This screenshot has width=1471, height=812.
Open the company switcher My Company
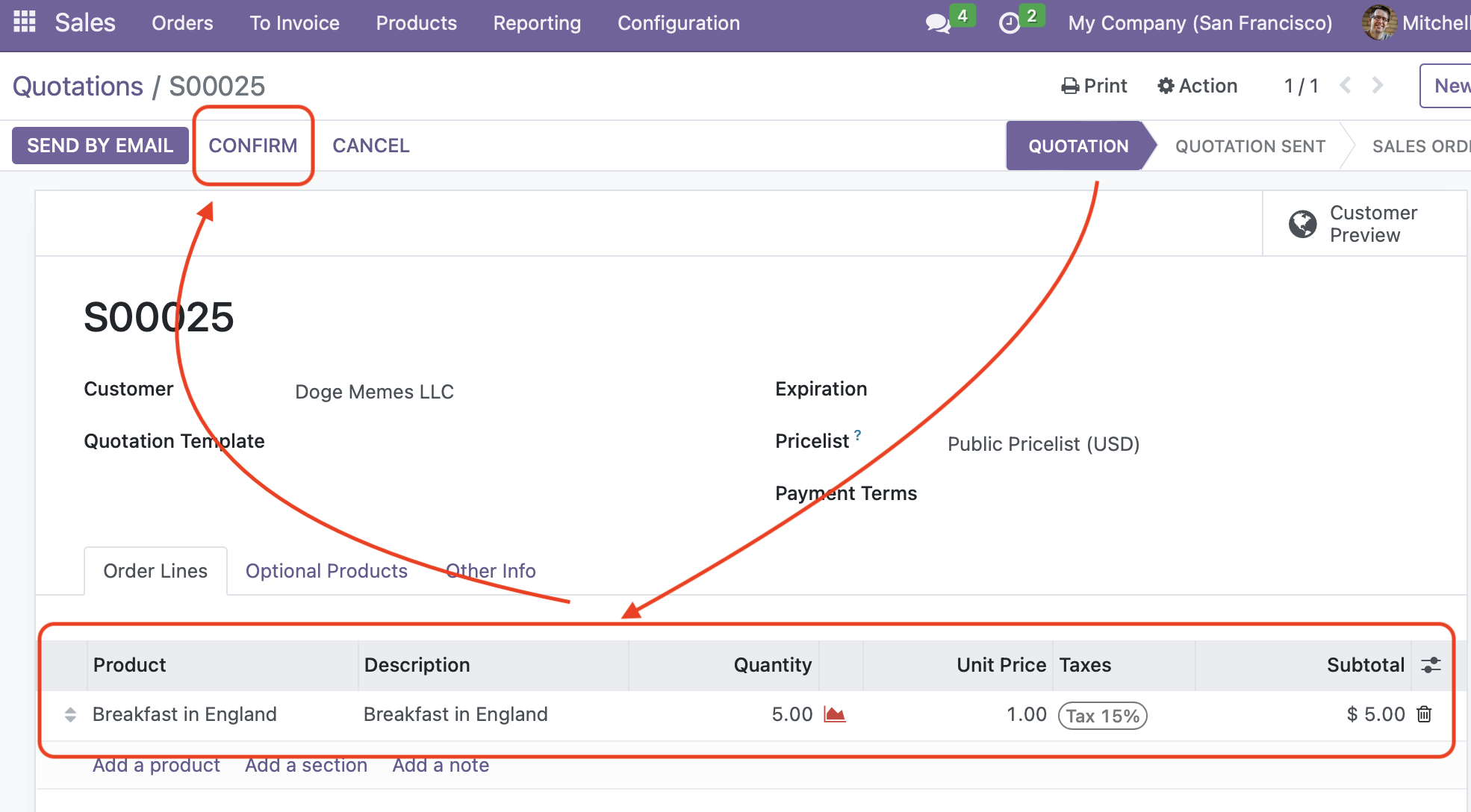click(x=1199, y=23)
